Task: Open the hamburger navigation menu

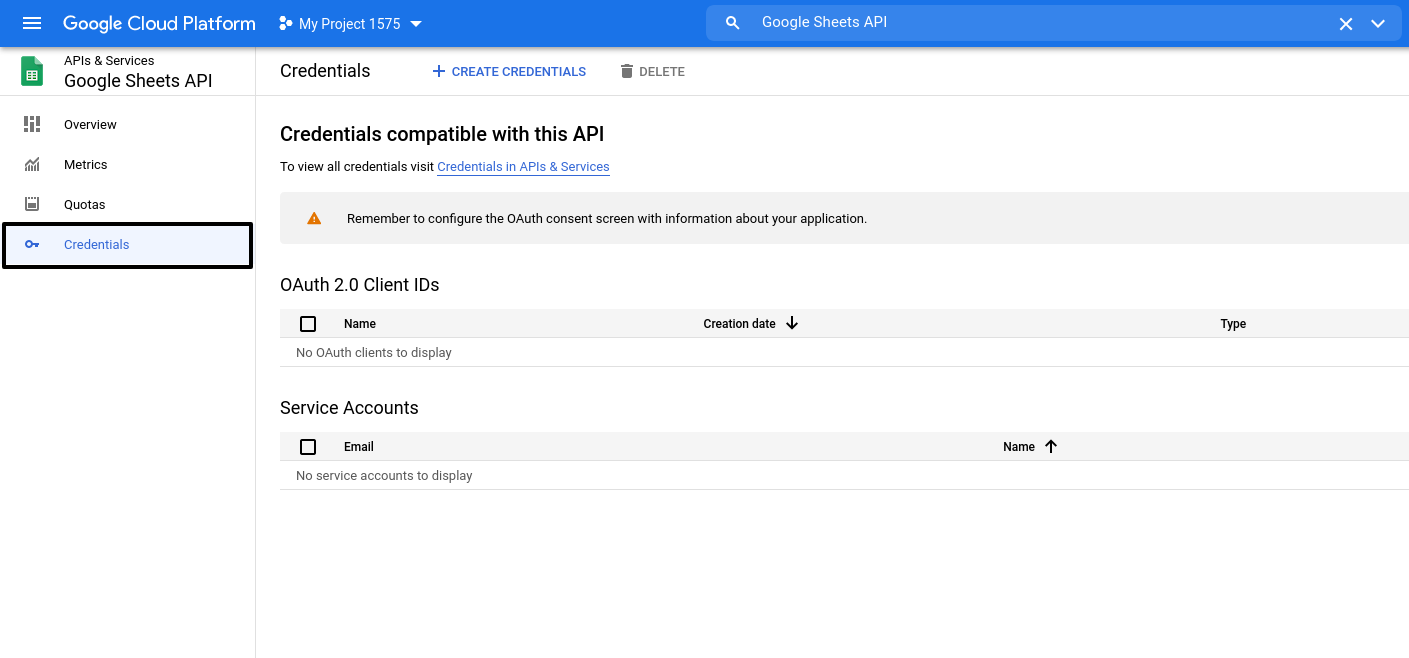Action: (x=32, y=23)
